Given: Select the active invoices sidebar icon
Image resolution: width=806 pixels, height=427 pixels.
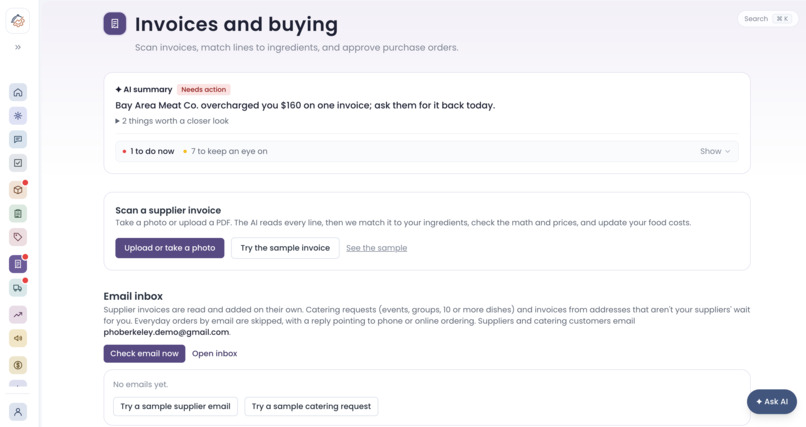Looking at the screenshot, I should (18, 264).
